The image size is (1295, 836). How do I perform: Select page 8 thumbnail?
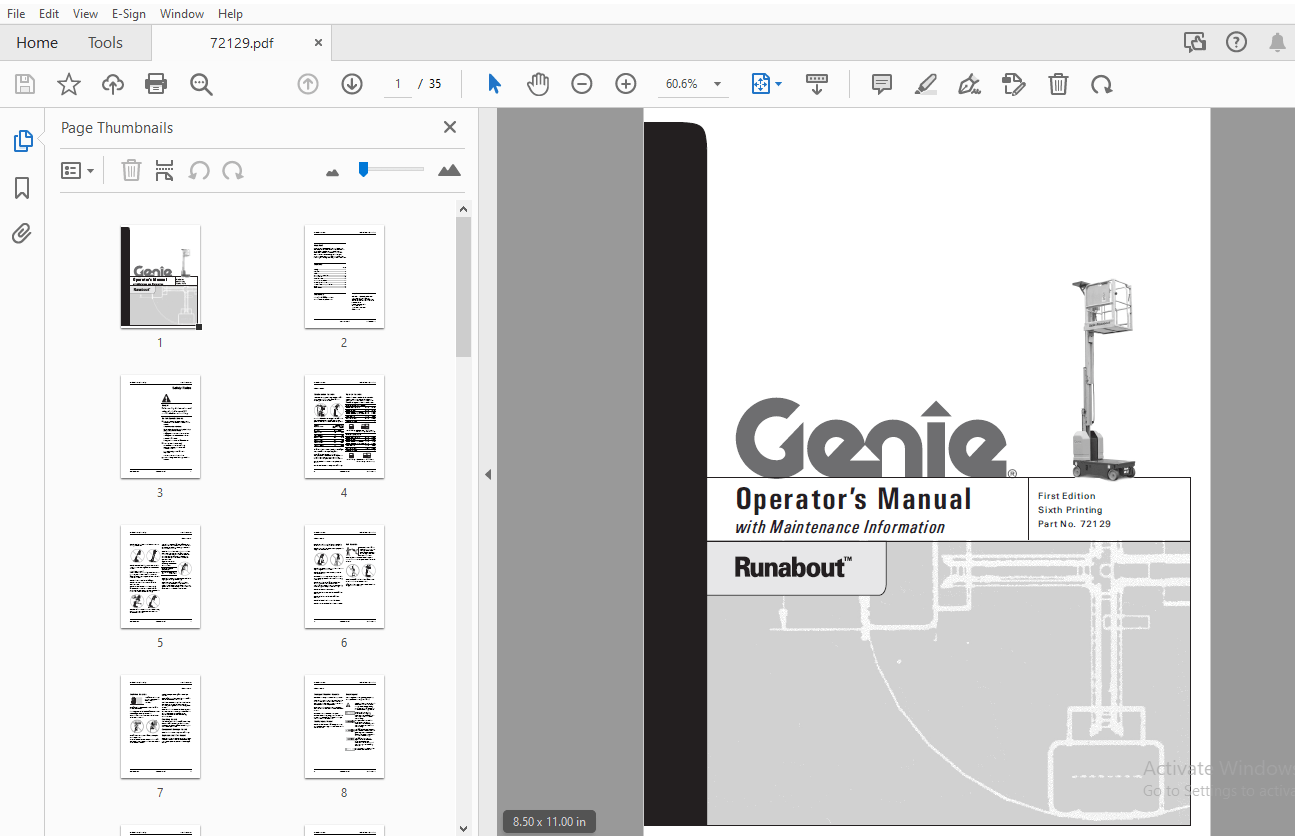pyautogui.click(x=344, y=726)
